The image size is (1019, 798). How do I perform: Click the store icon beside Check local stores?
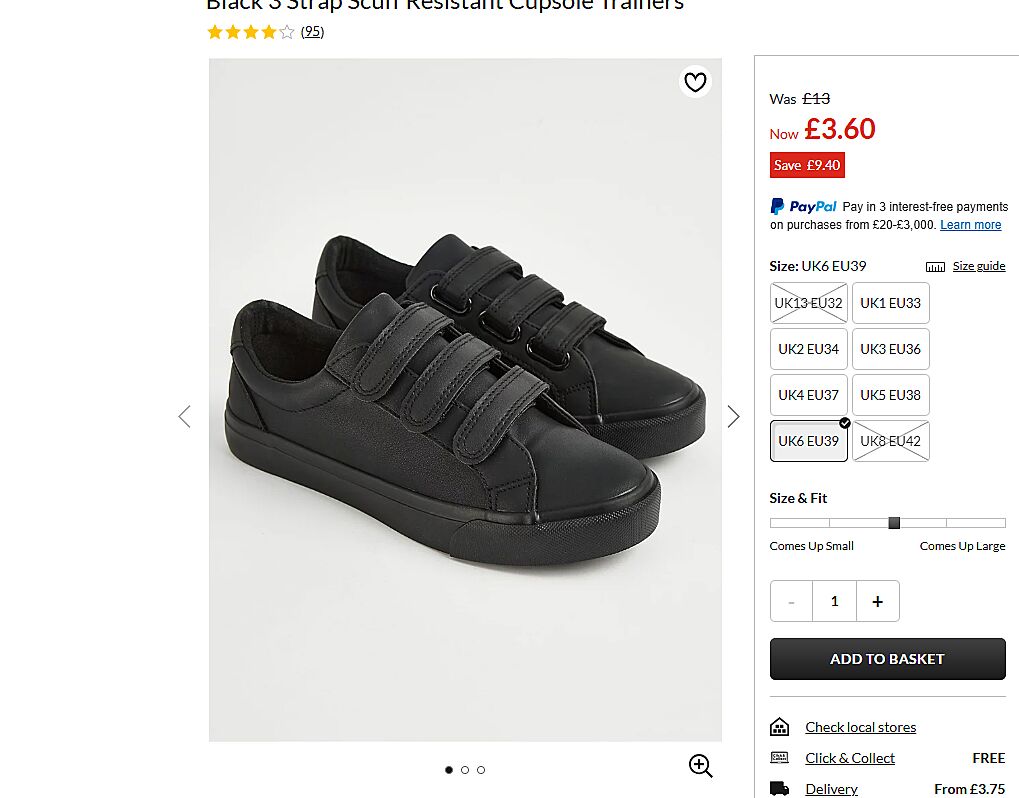click(780, 727)
